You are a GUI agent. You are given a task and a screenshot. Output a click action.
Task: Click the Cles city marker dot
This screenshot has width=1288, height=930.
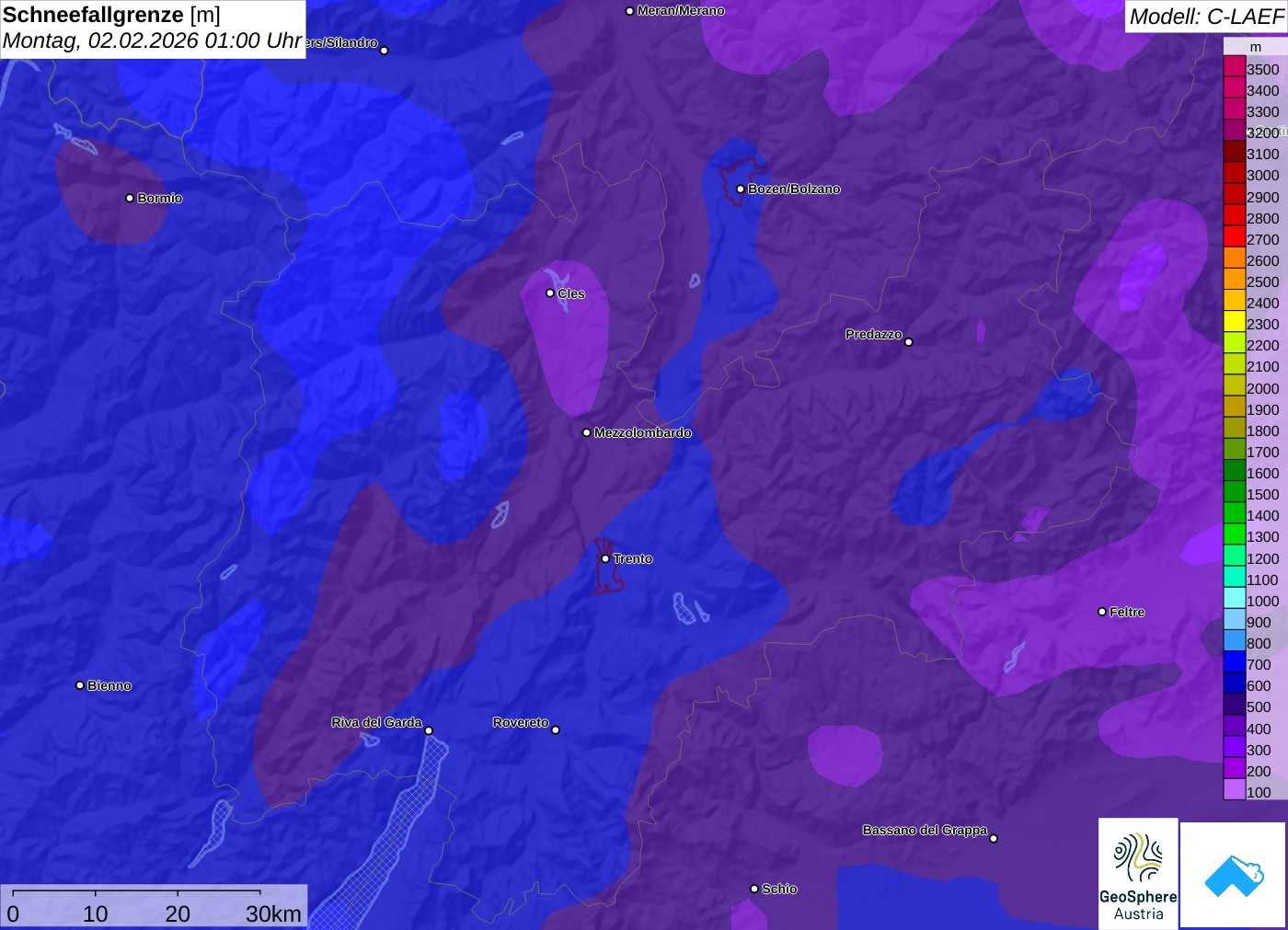pyautogui.click(x=550, y=293)
